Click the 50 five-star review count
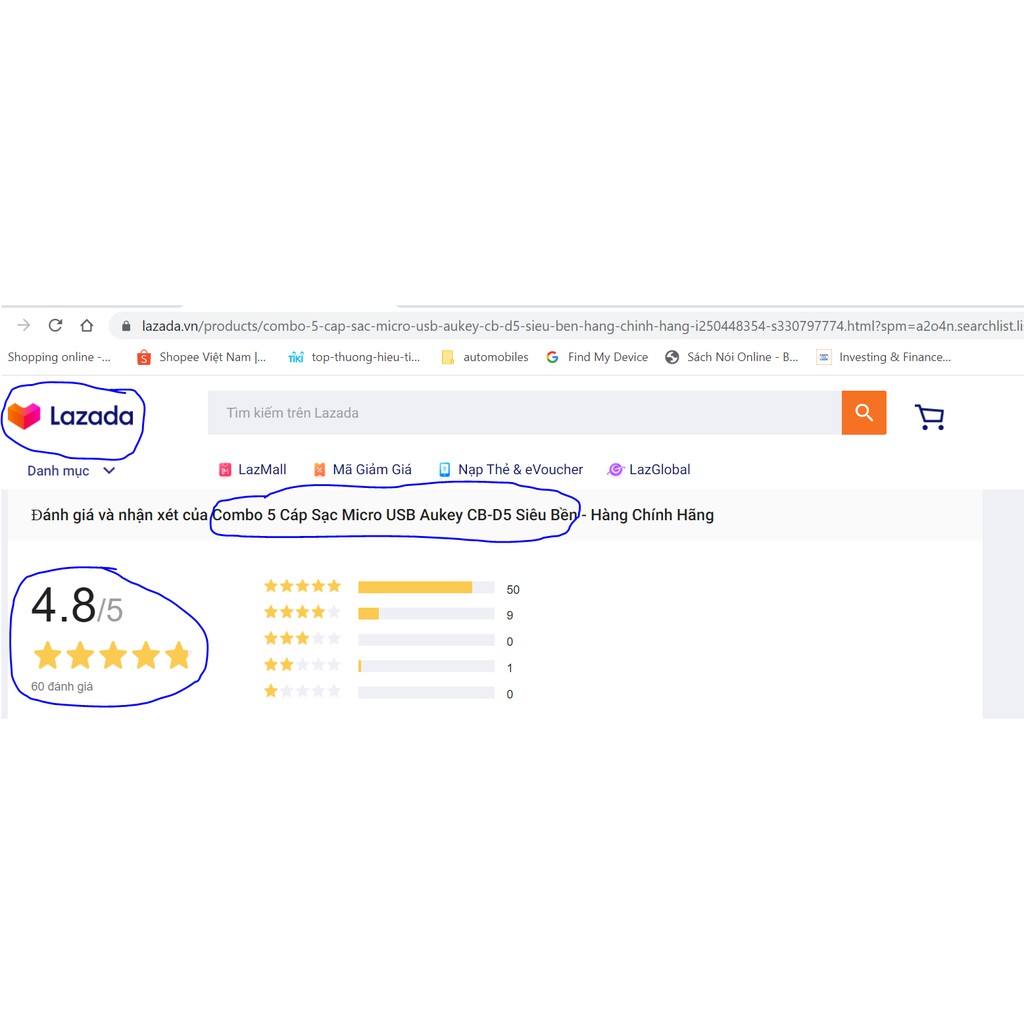Image resolution: width=1024 pixels, height=1024 pixels. 513,590
